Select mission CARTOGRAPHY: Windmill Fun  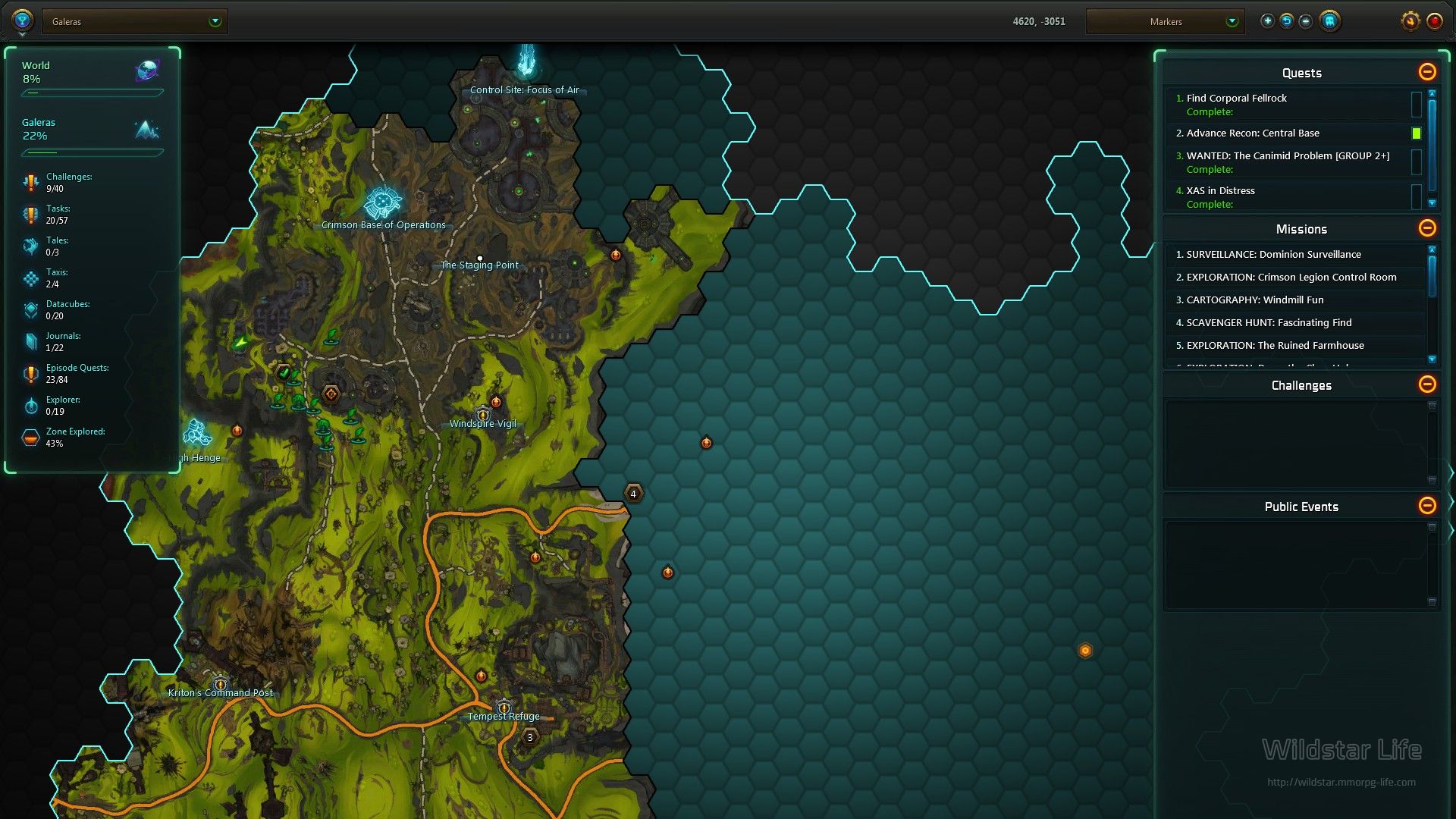pyautogui.click(x=1295, y=300)
